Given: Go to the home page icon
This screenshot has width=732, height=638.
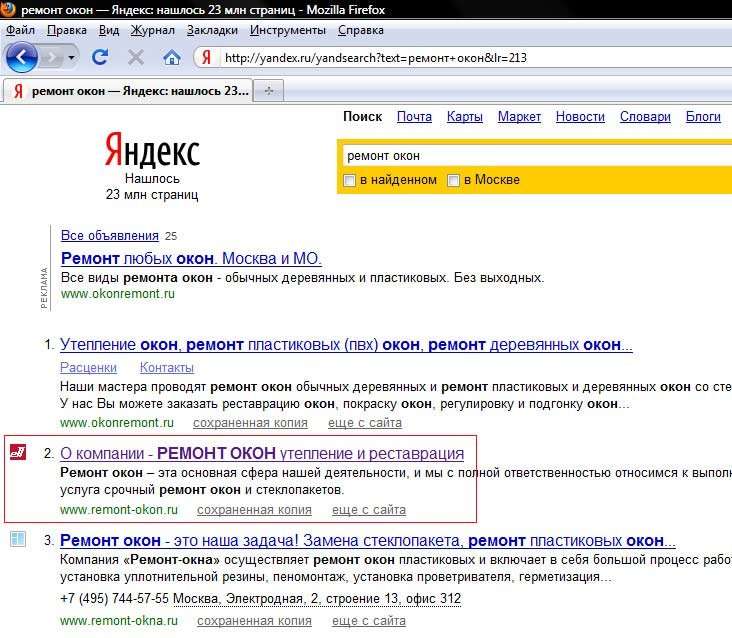Looking at the screenshot, I should 171,57.
